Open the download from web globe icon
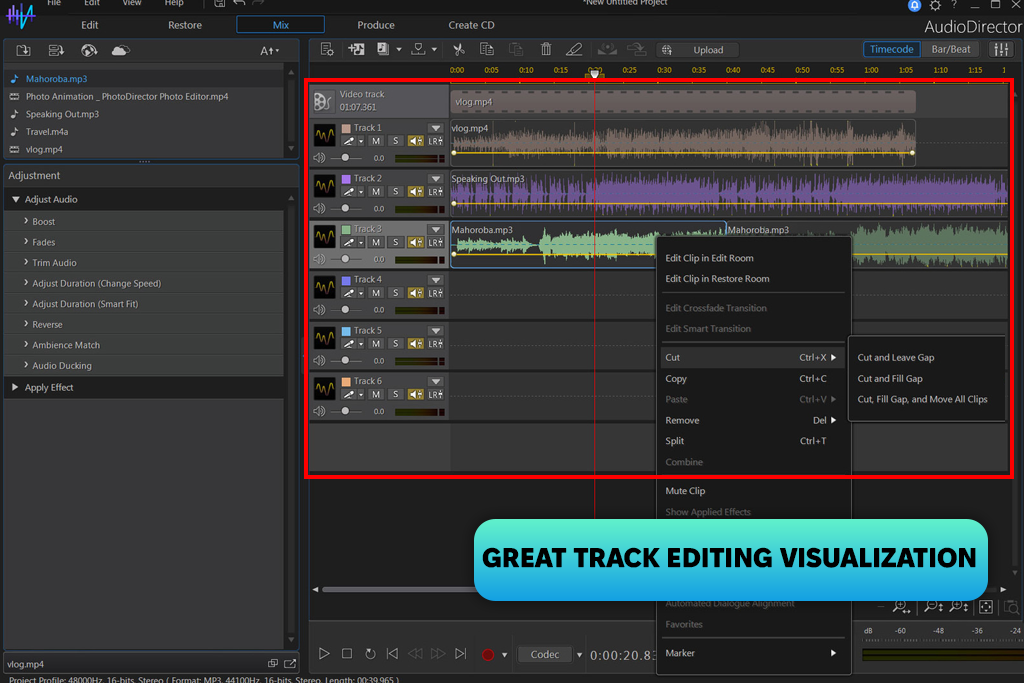 (89, 50)
